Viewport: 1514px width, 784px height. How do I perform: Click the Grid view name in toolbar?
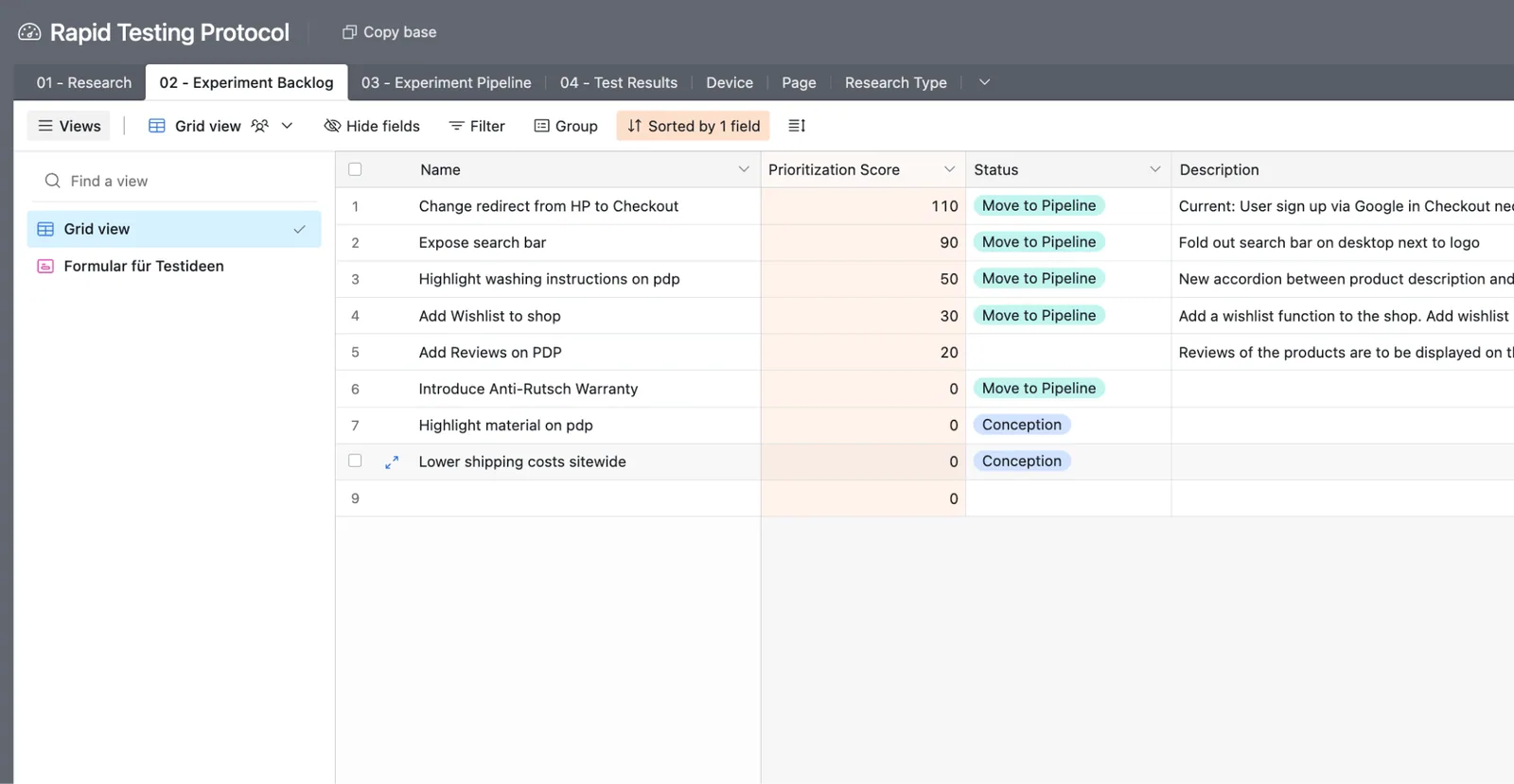tap(207, 126)
